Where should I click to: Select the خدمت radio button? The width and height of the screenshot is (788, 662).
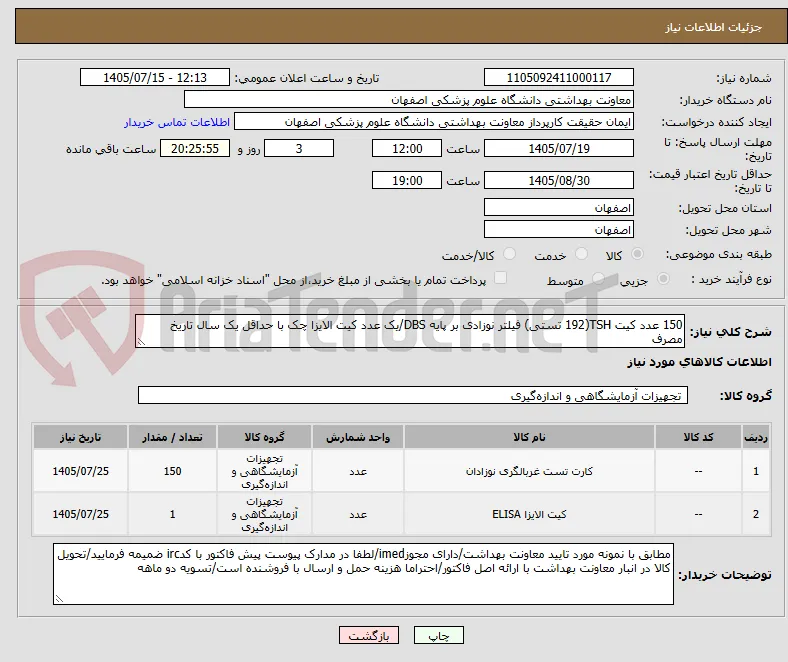[581, 254]
